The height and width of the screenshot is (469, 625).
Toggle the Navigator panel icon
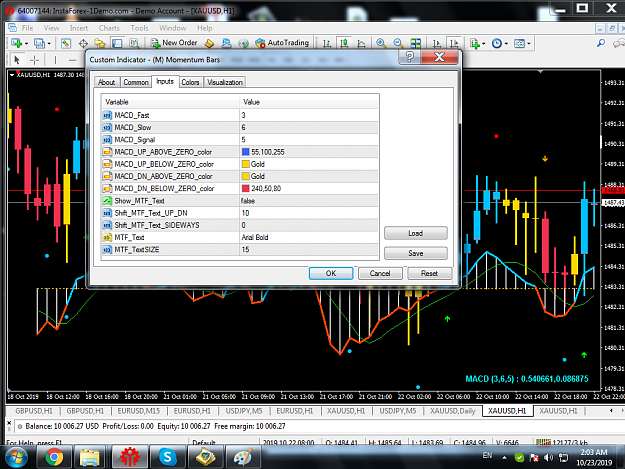pos(100,43)
